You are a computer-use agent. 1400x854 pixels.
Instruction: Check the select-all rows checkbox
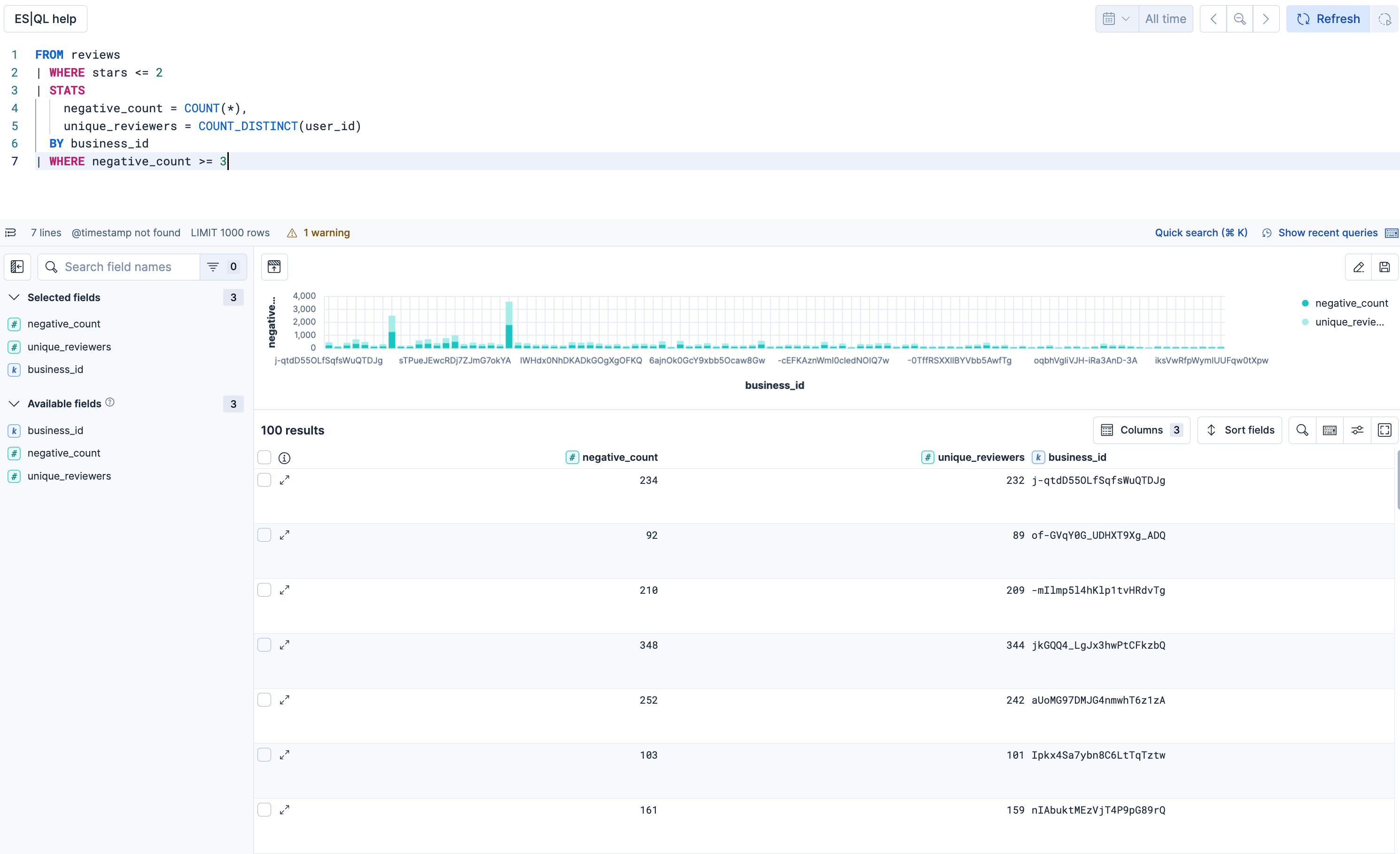264,458
